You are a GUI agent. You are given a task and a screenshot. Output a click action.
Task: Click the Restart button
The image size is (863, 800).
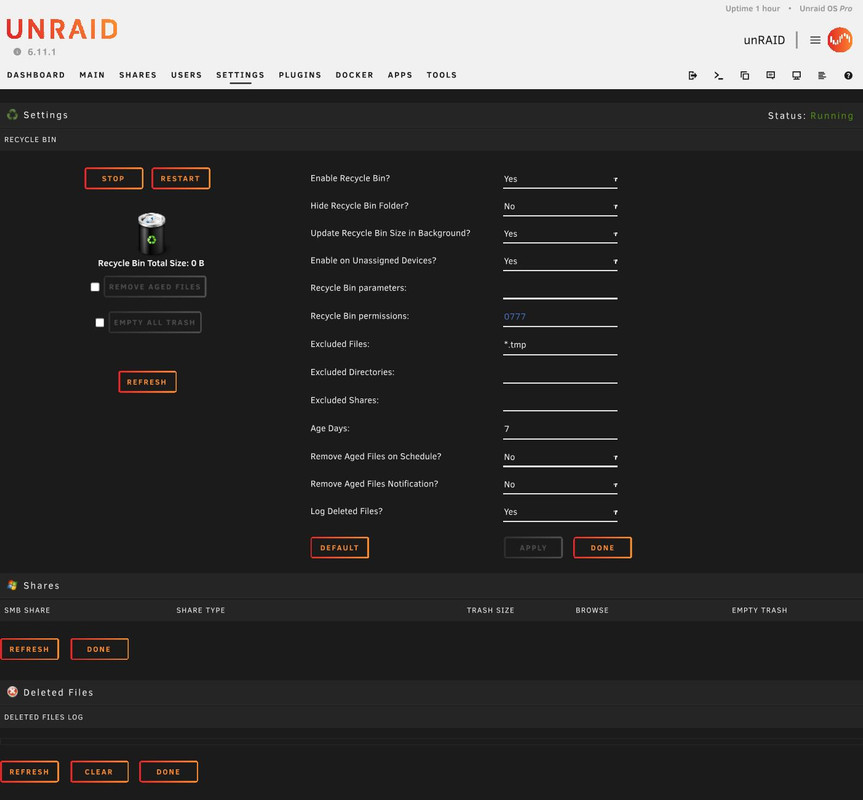[181, 178]
